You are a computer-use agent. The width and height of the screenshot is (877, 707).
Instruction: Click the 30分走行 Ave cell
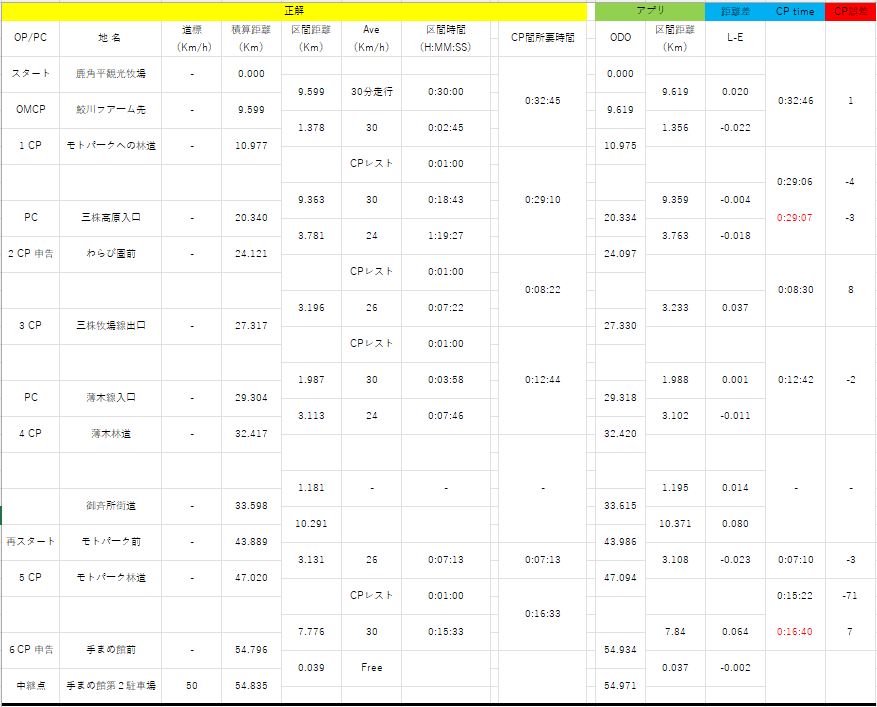coord(371,92)
